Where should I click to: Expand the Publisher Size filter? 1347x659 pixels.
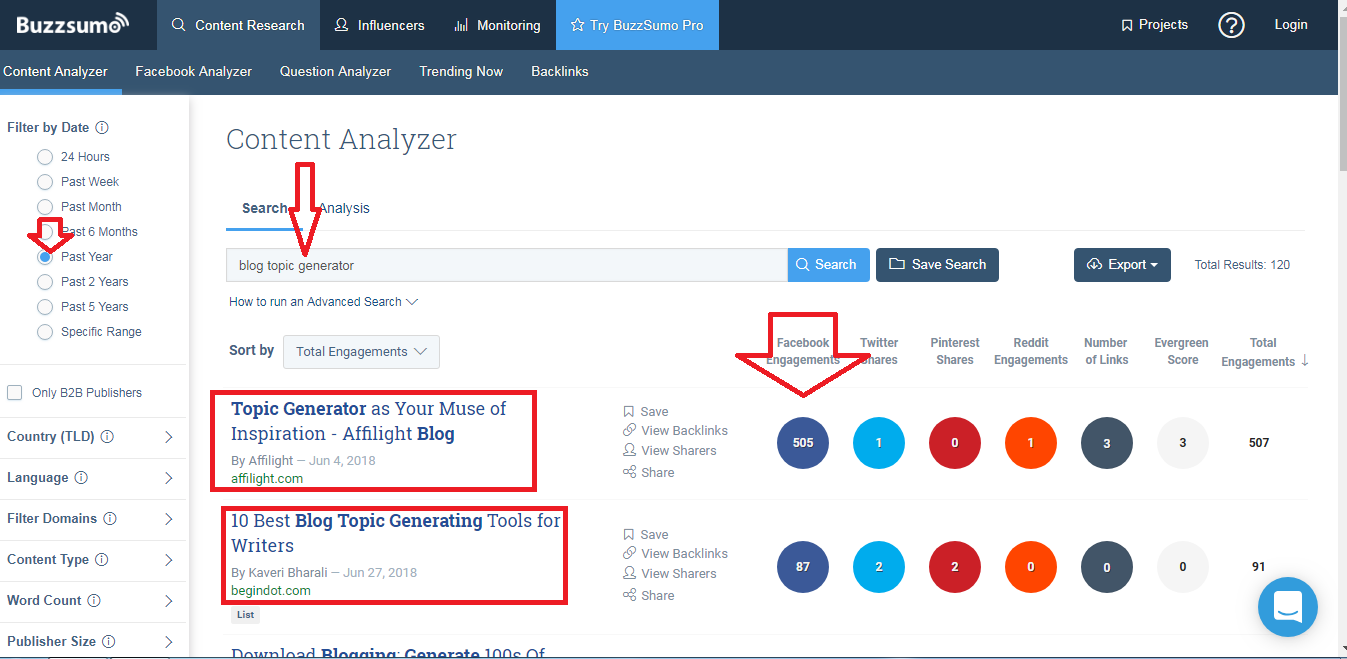tap(168, 642)
